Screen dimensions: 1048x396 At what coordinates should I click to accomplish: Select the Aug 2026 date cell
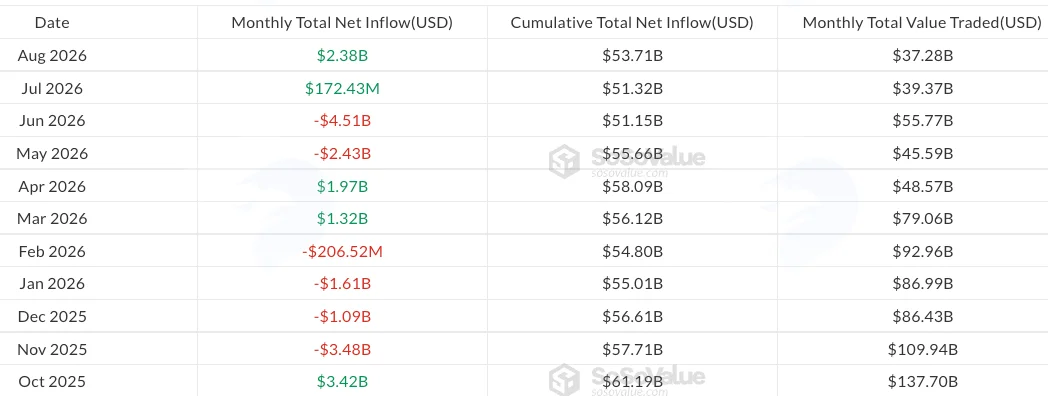52,56
